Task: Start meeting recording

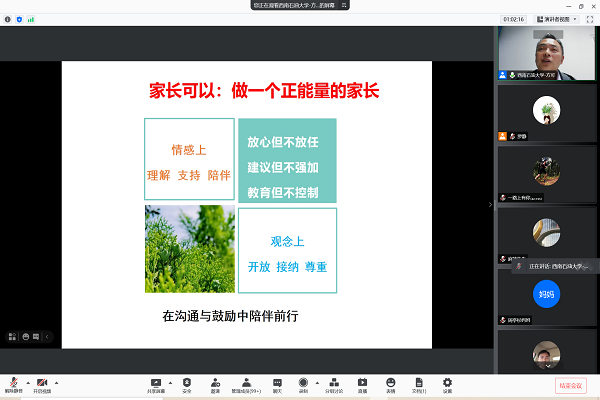Action: (304, 384)
